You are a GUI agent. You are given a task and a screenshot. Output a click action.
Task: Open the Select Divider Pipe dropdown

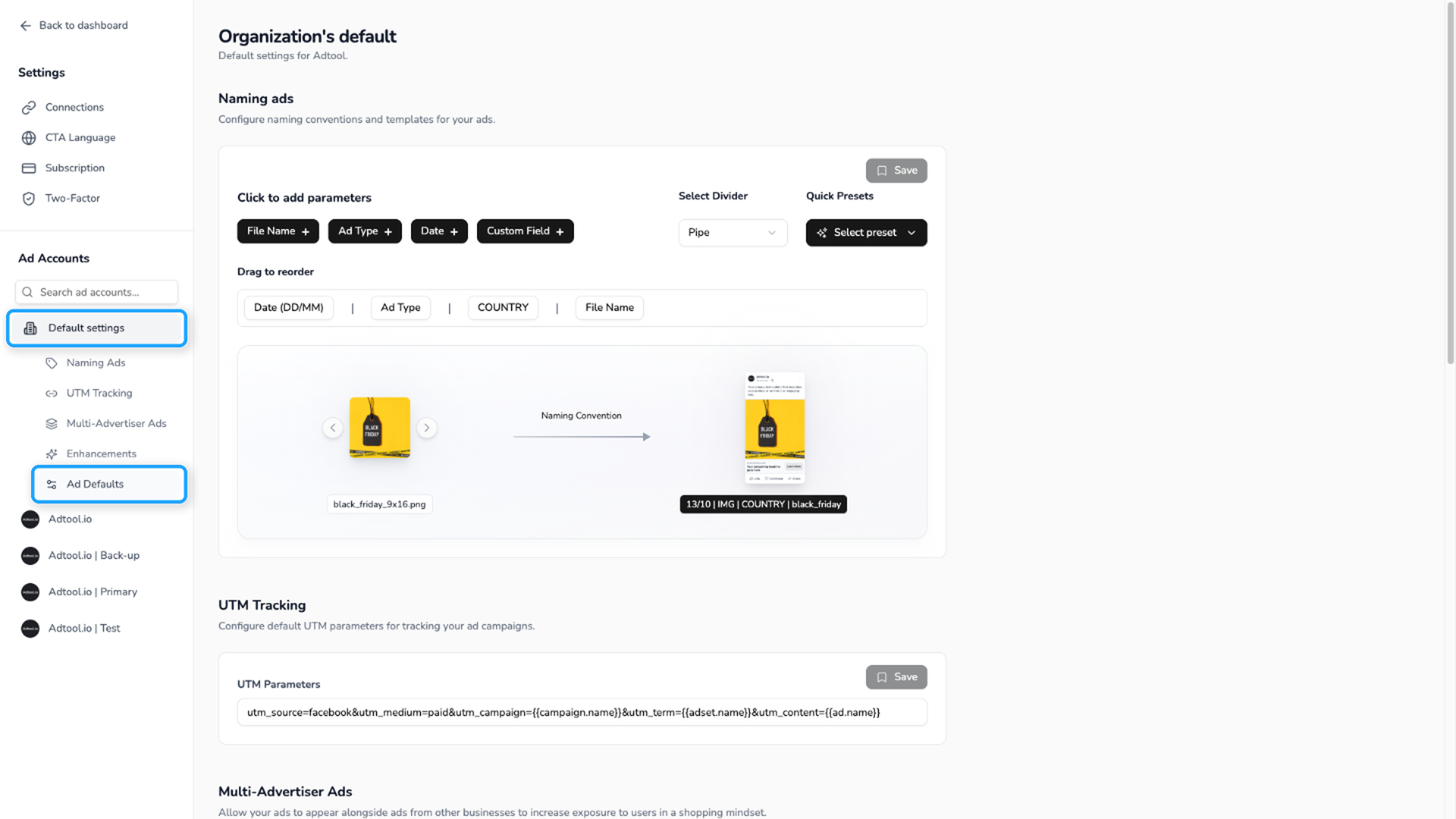[733, 233]
